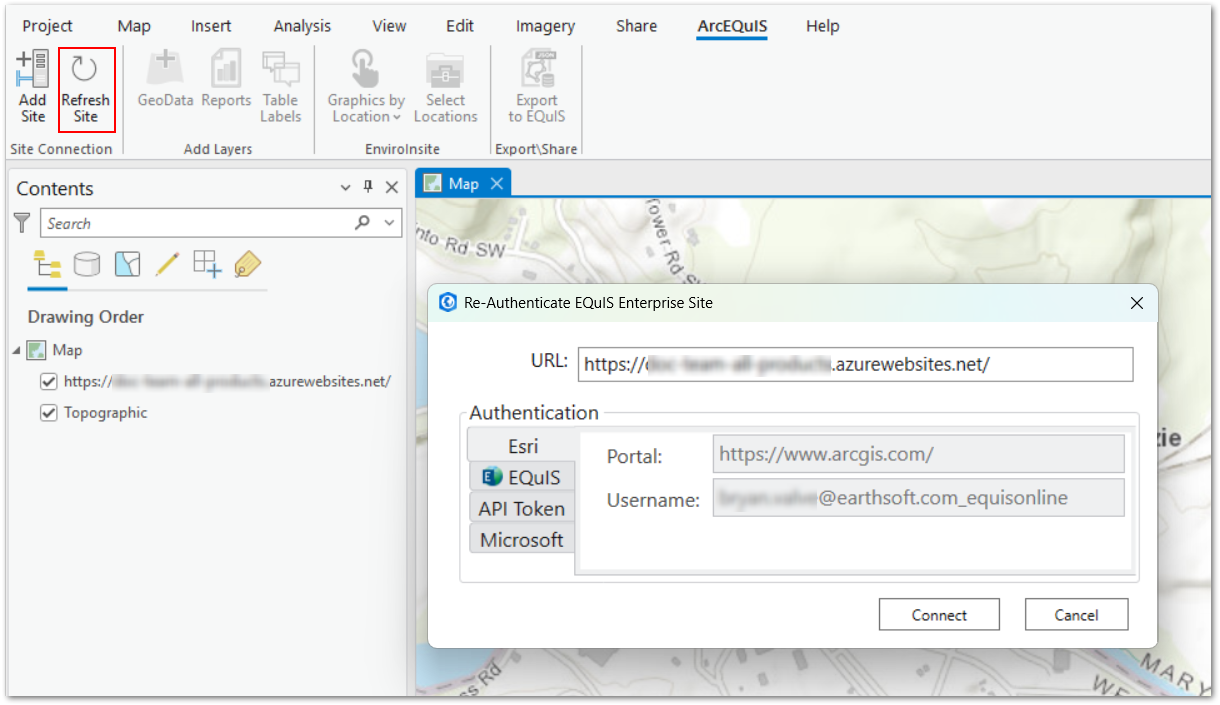Select List By Editing pencil icon
The width and height of the screenshot is (1220, 705).
point(167,264)
